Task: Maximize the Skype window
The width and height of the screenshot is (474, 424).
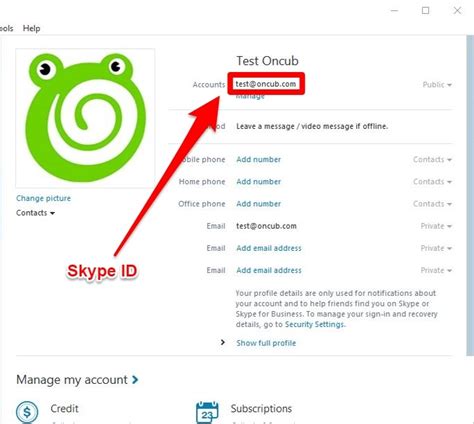Action: [x=426, y=11]
